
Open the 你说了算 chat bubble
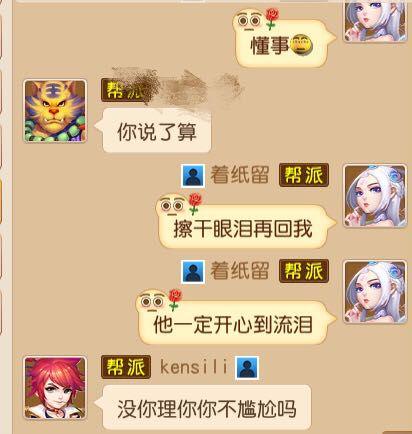(x=157, y=131)
